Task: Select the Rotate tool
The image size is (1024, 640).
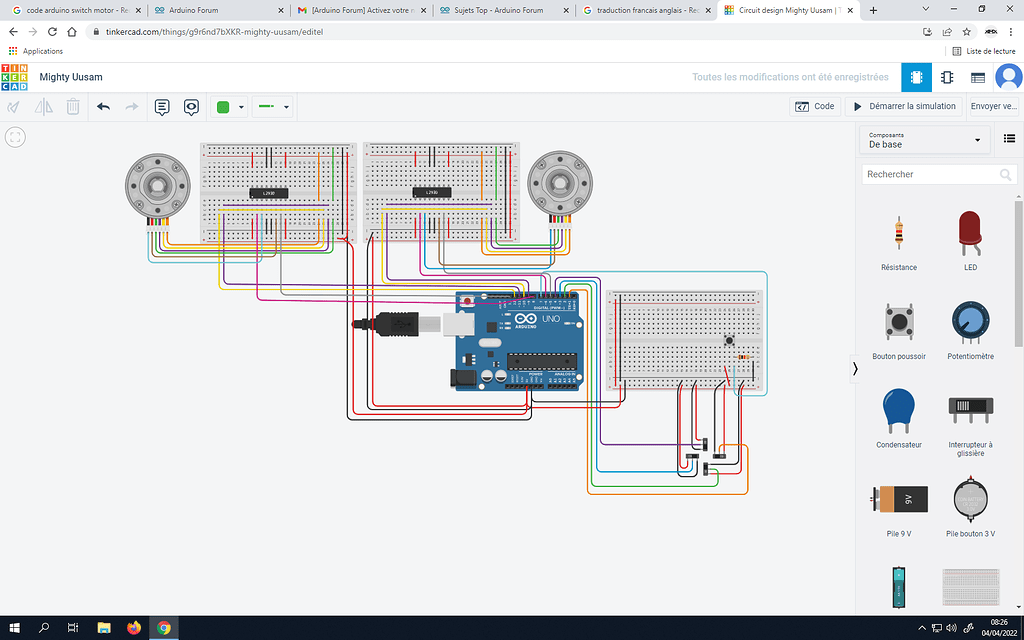Action: (x=13, y=106)
